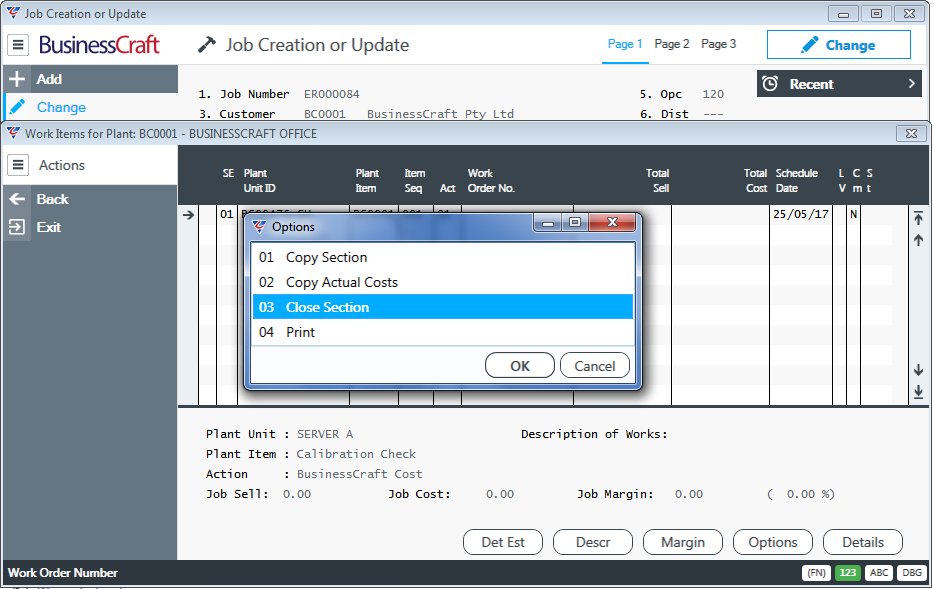The image size is (934, 589).
Task: Click the Schedule Date cell 25/05/17
Action: [801, 214]
